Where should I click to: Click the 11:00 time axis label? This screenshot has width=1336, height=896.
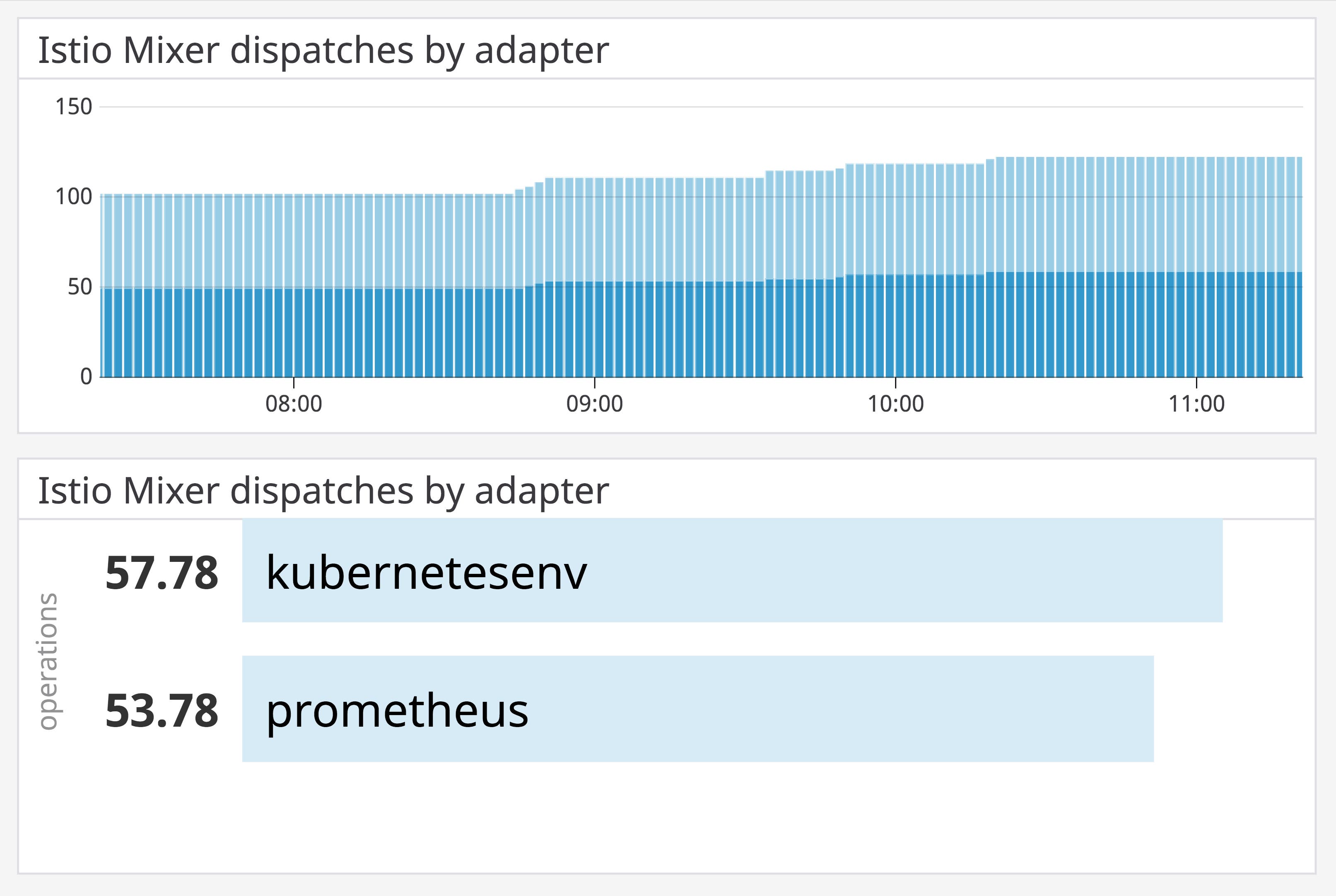pyautogui.click(x=1196, y=404)
